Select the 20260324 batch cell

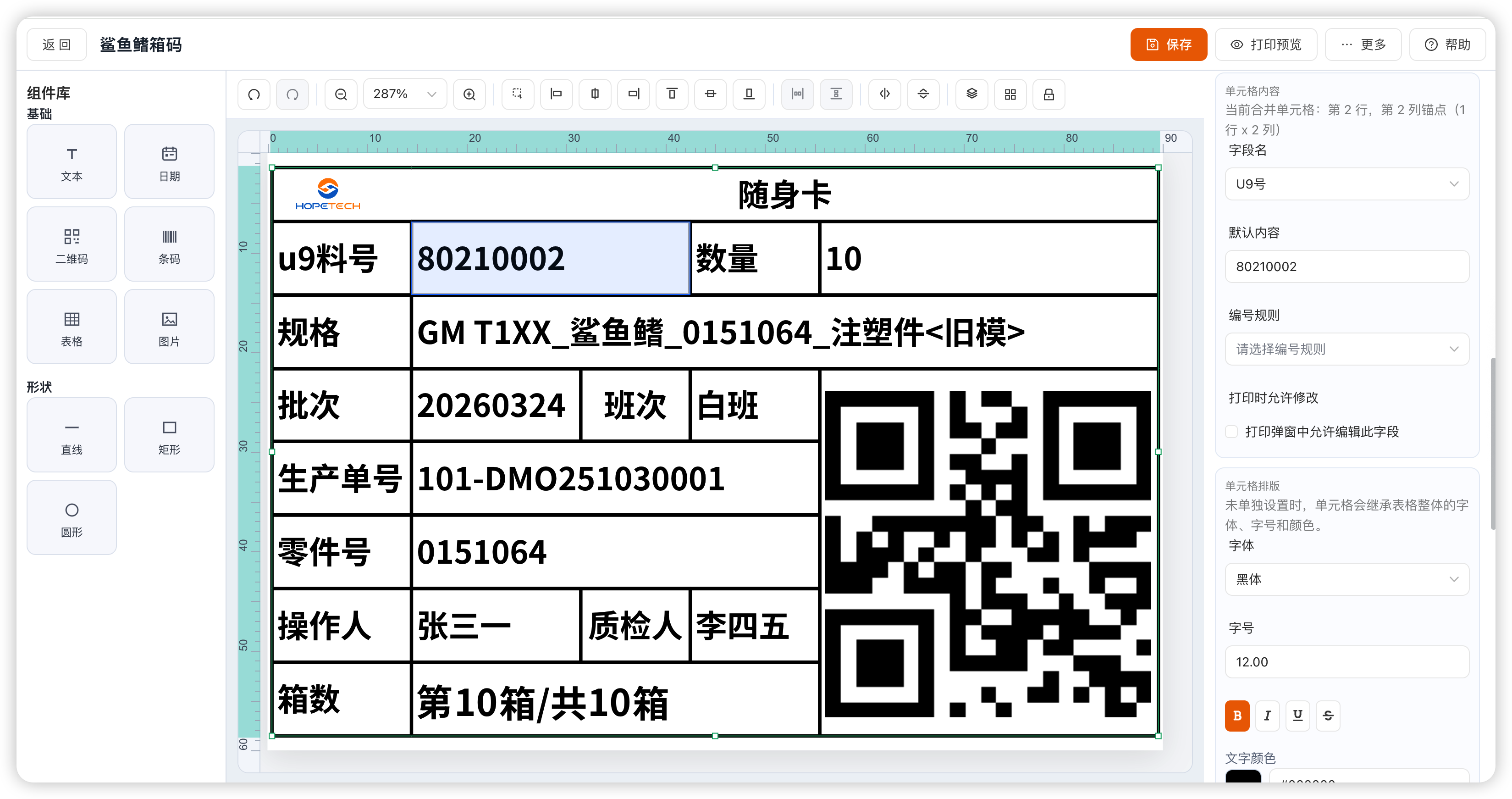[496, 405]
